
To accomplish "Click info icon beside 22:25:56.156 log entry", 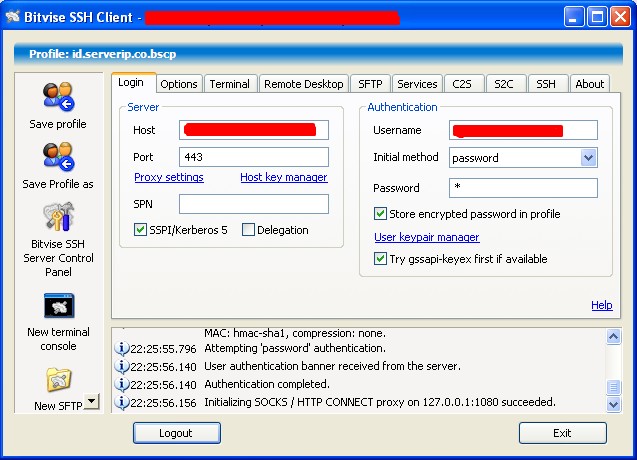I will pos(121,402).
